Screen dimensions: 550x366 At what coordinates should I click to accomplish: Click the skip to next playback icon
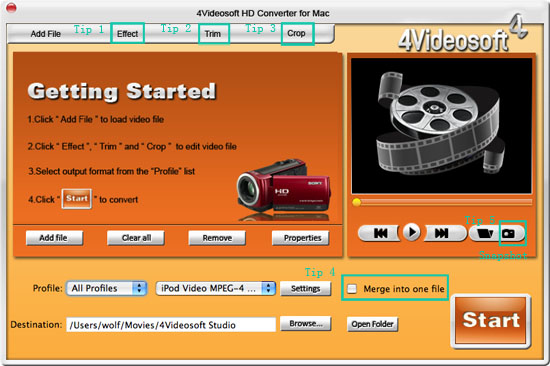coord(443,233)
